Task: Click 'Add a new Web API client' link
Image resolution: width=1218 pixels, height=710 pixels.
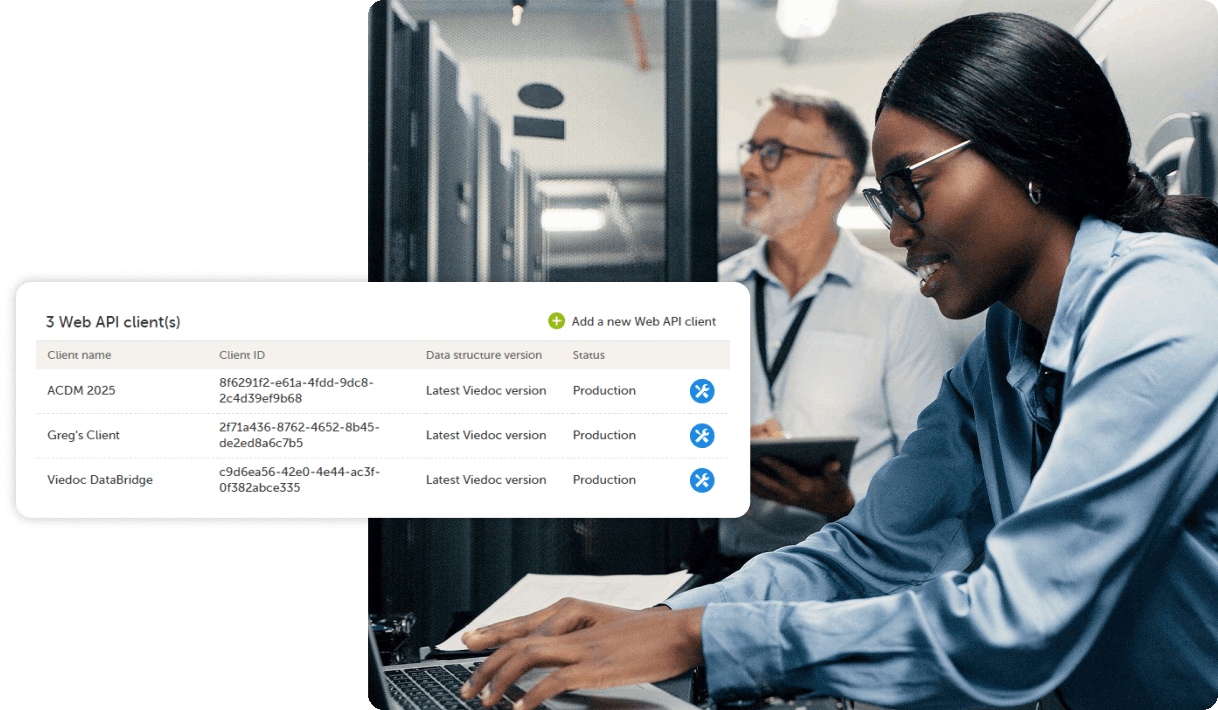Action: pos(643,321)
